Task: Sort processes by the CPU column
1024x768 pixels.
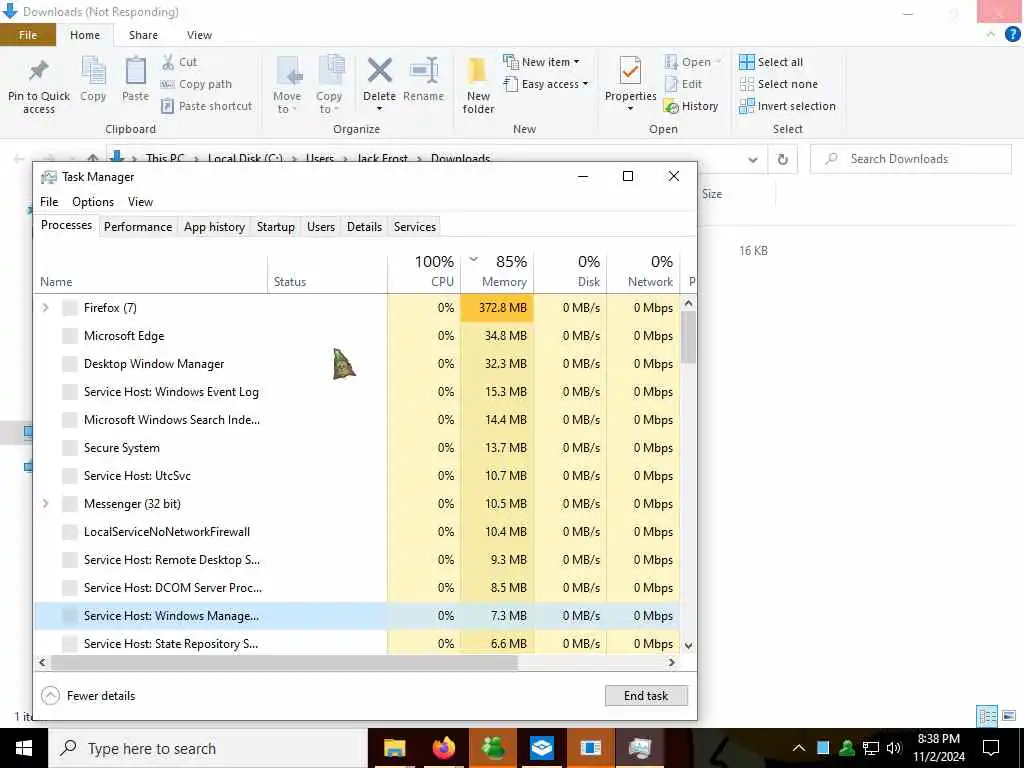Action: (424, 271)
